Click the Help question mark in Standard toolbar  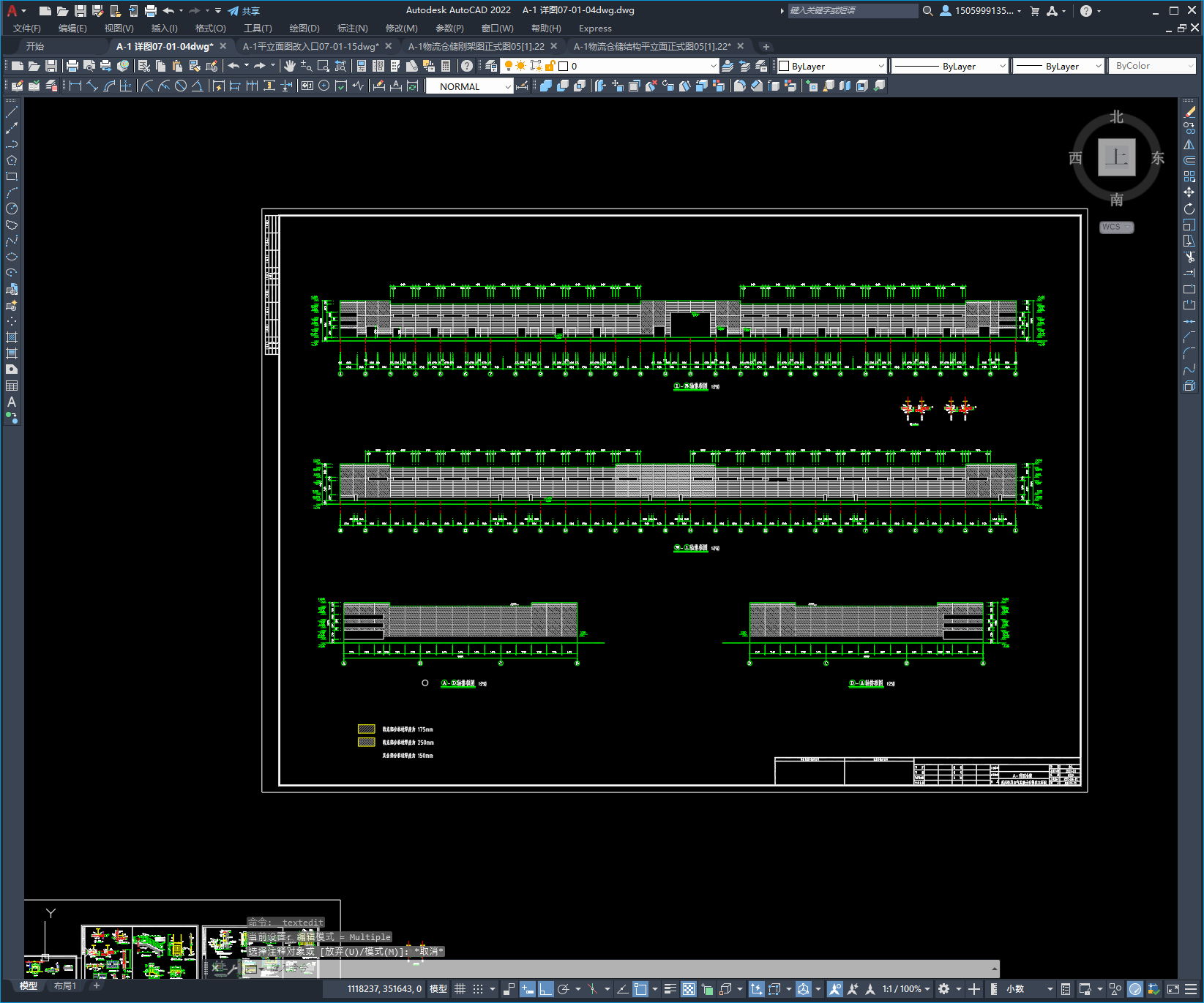(467, 66)
